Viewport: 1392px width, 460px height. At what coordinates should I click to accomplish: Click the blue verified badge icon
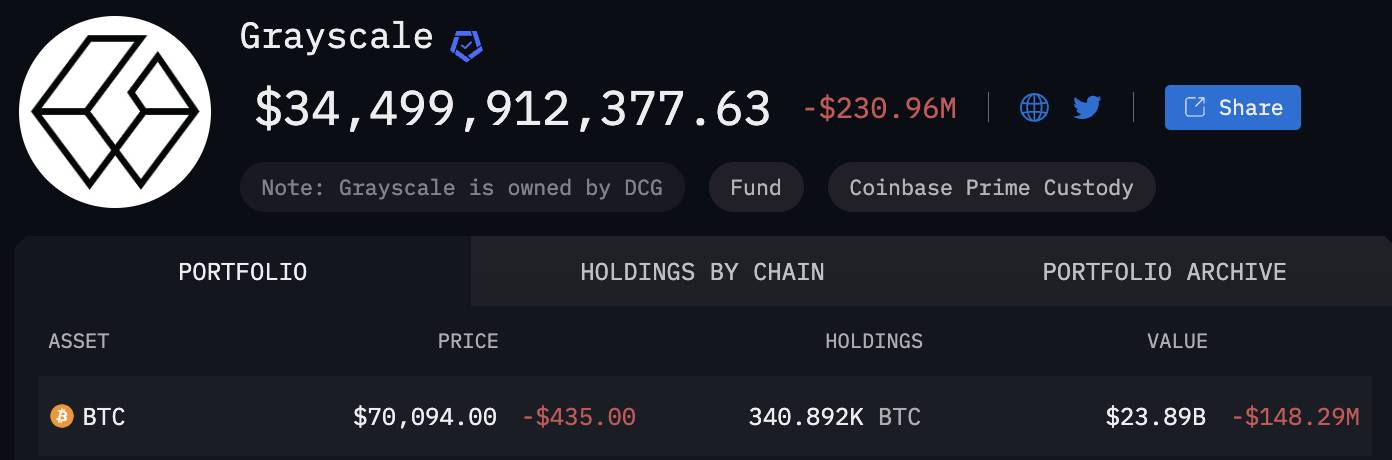[x=467, y=45]
